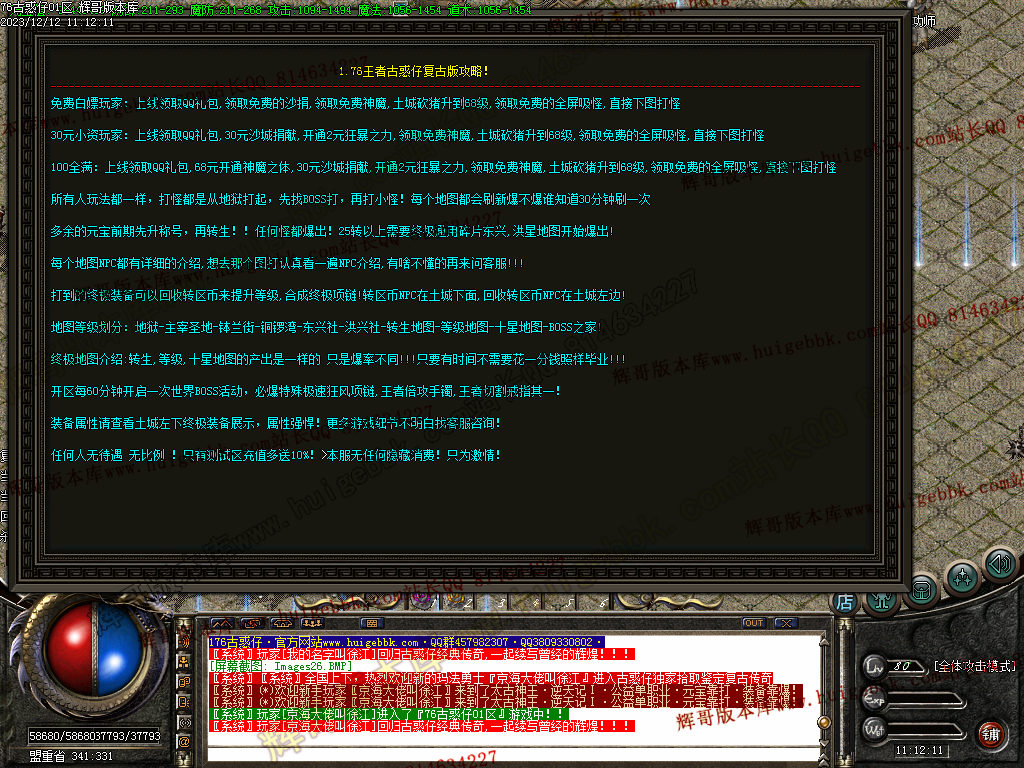This screenshot has height=768, width=1024.
Task: Click the chat scrollbar down arrow
Action: 824,745
